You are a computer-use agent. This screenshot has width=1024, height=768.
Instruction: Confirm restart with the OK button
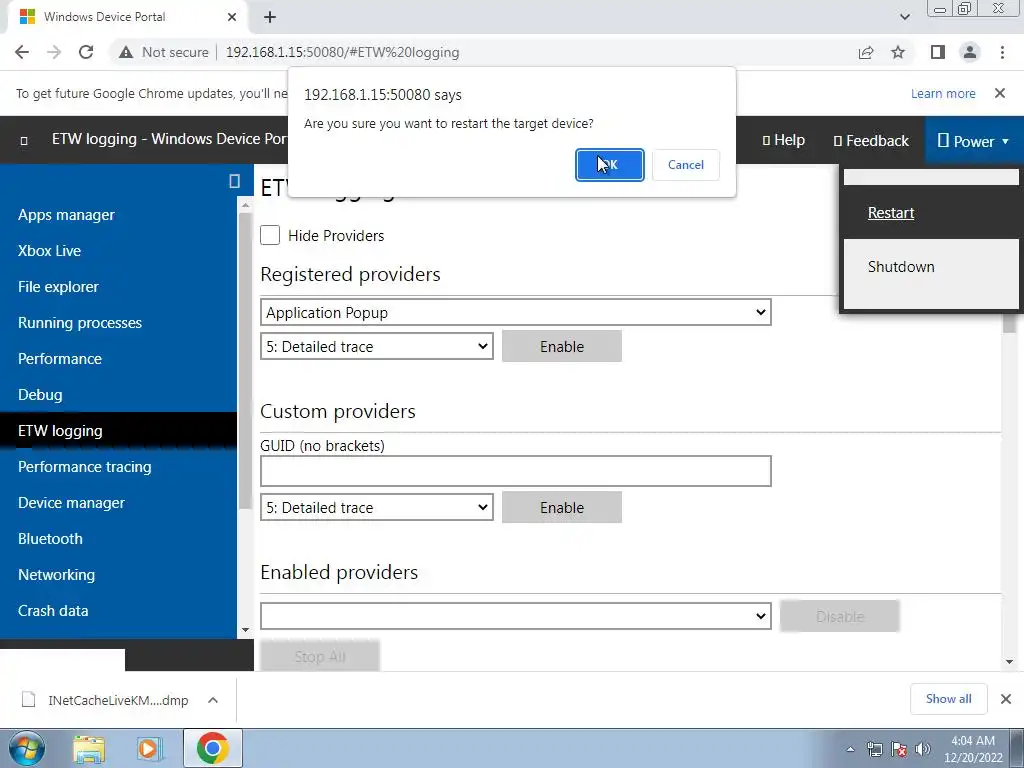coord(609,165)
